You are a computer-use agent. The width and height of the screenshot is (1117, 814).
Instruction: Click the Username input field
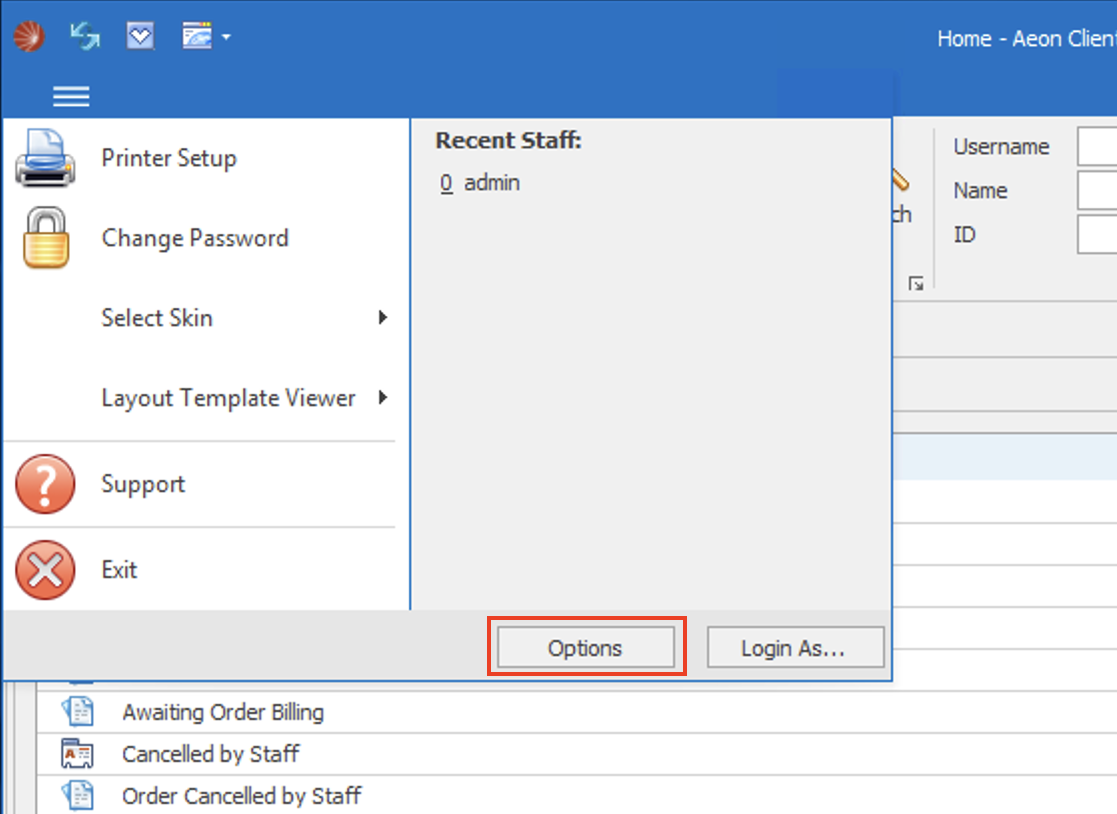(x=1096, y=147)
